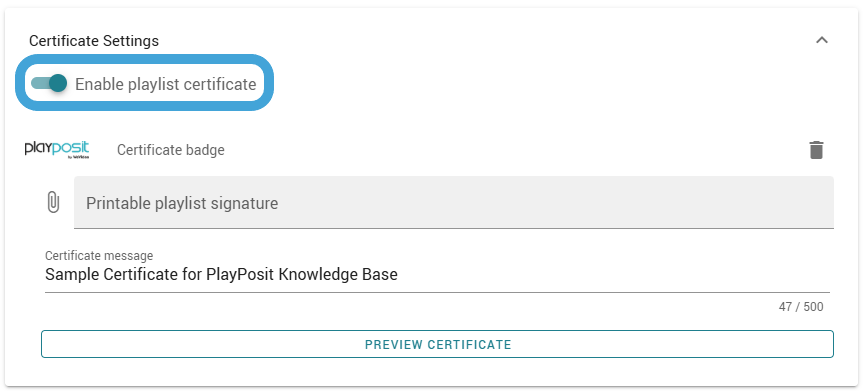
Task: Click the small Certificate message field label
Action: coord(99,256)
